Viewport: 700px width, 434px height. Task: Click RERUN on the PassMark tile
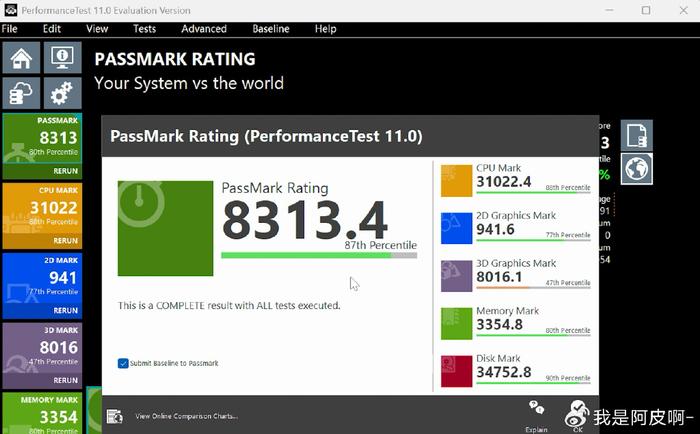click(x=66, y=171)
